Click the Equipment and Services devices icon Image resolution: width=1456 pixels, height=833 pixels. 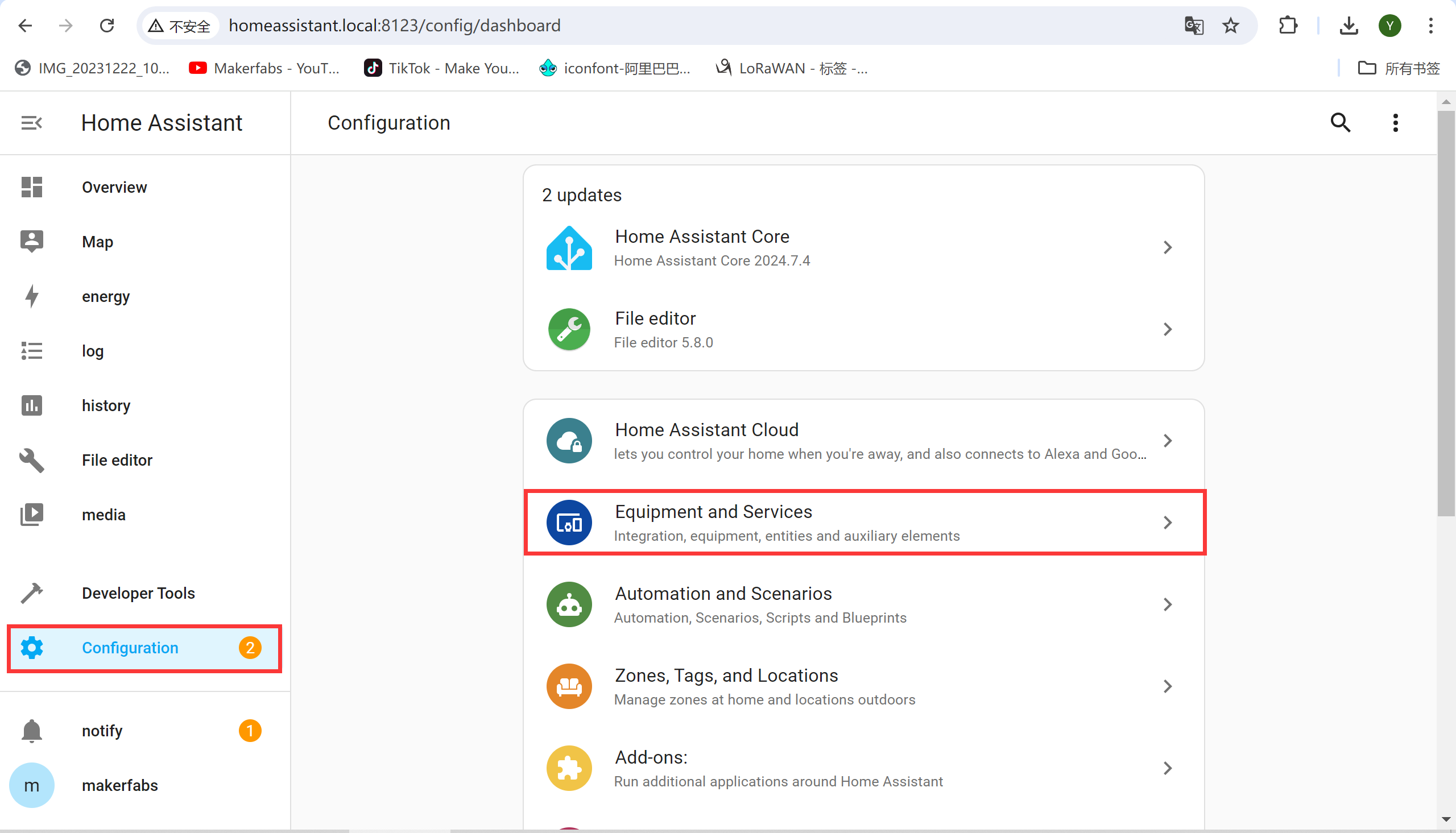point(569,523)
